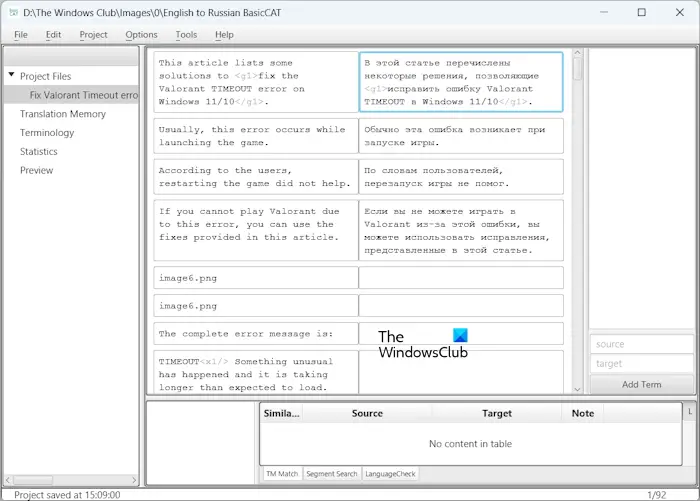Screen dimensions: 700x501
Task: Click the BasicCAT app icon in title bar
Action: coord(13,13)
